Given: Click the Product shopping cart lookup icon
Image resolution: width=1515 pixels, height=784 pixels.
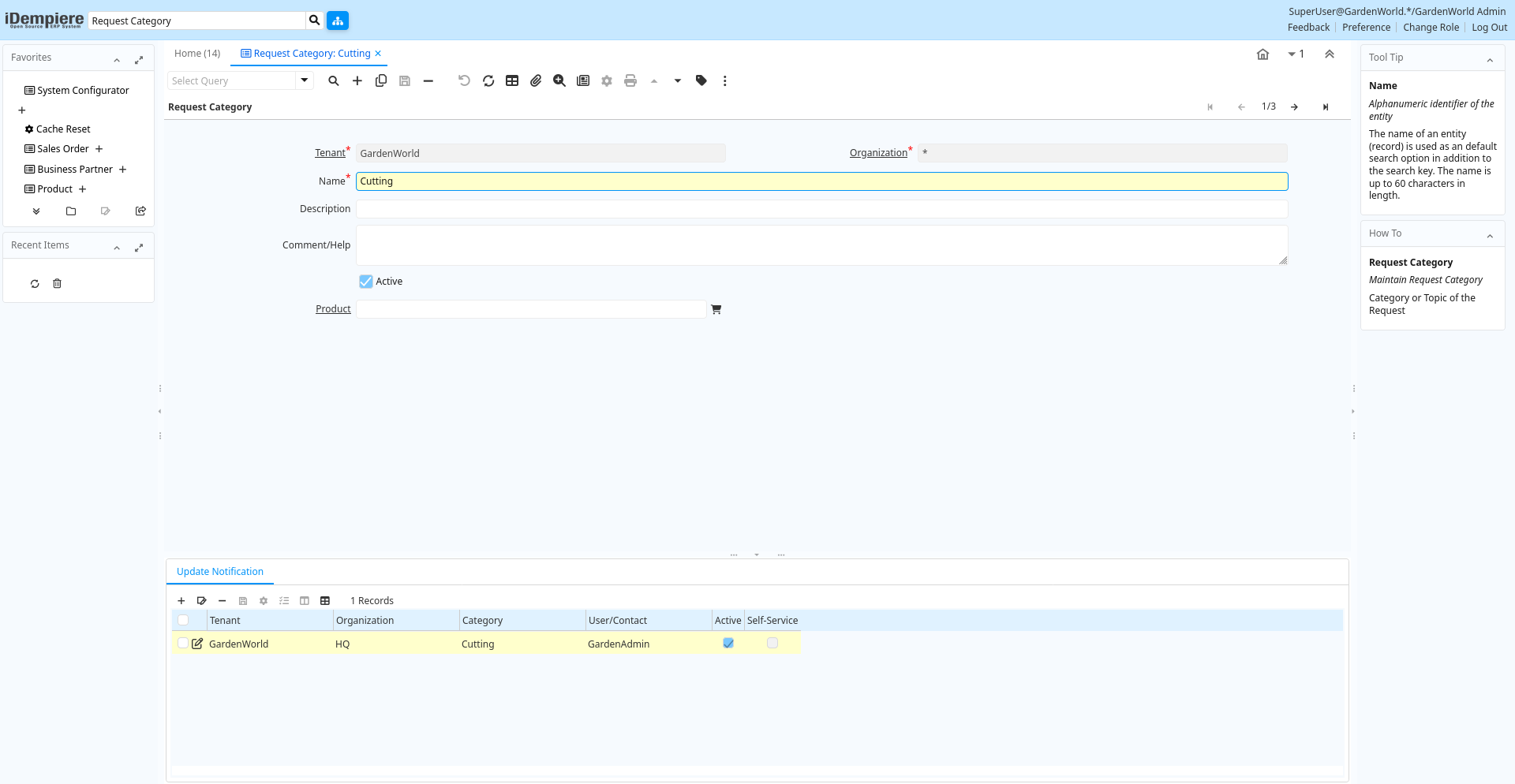Looking at the screenshot, I should pos(716,309).
